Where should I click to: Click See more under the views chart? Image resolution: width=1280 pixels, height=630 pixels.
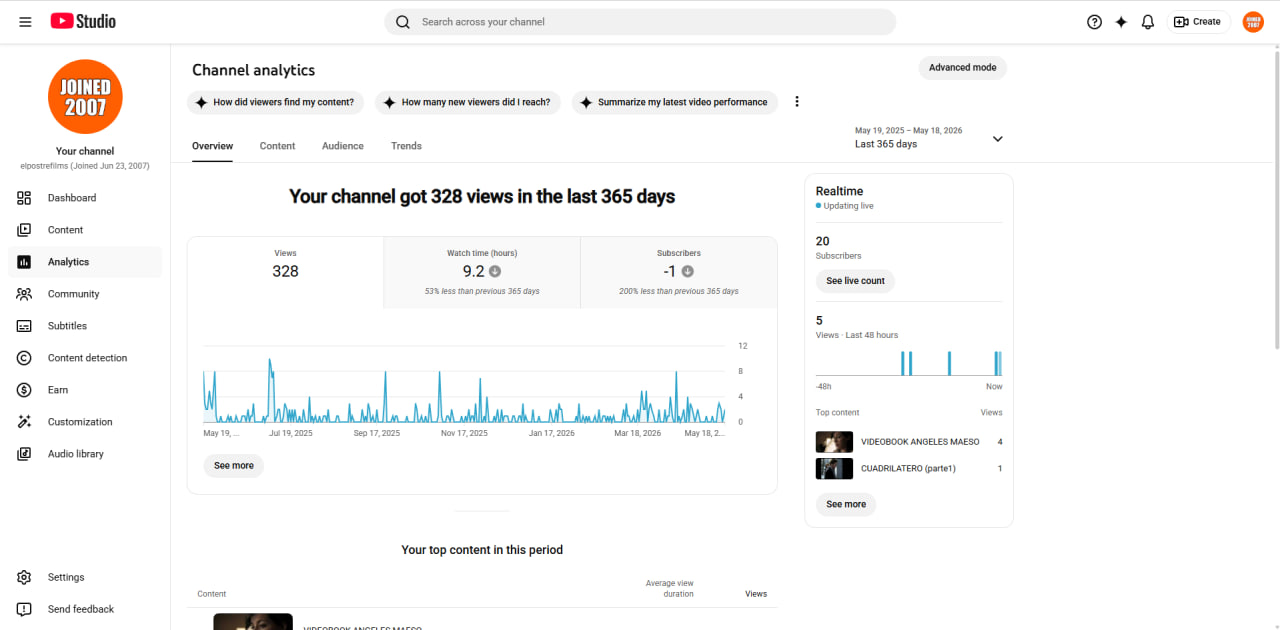pyautogui.click(x=234, y=466)
